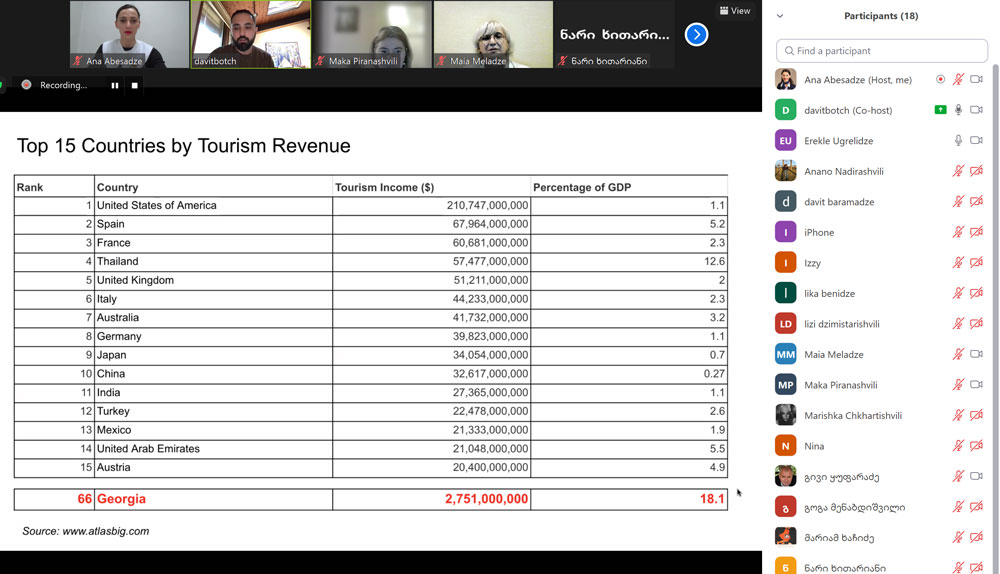Click Erekle Ugrelidze's microphone icon

(x=958, y=141)
